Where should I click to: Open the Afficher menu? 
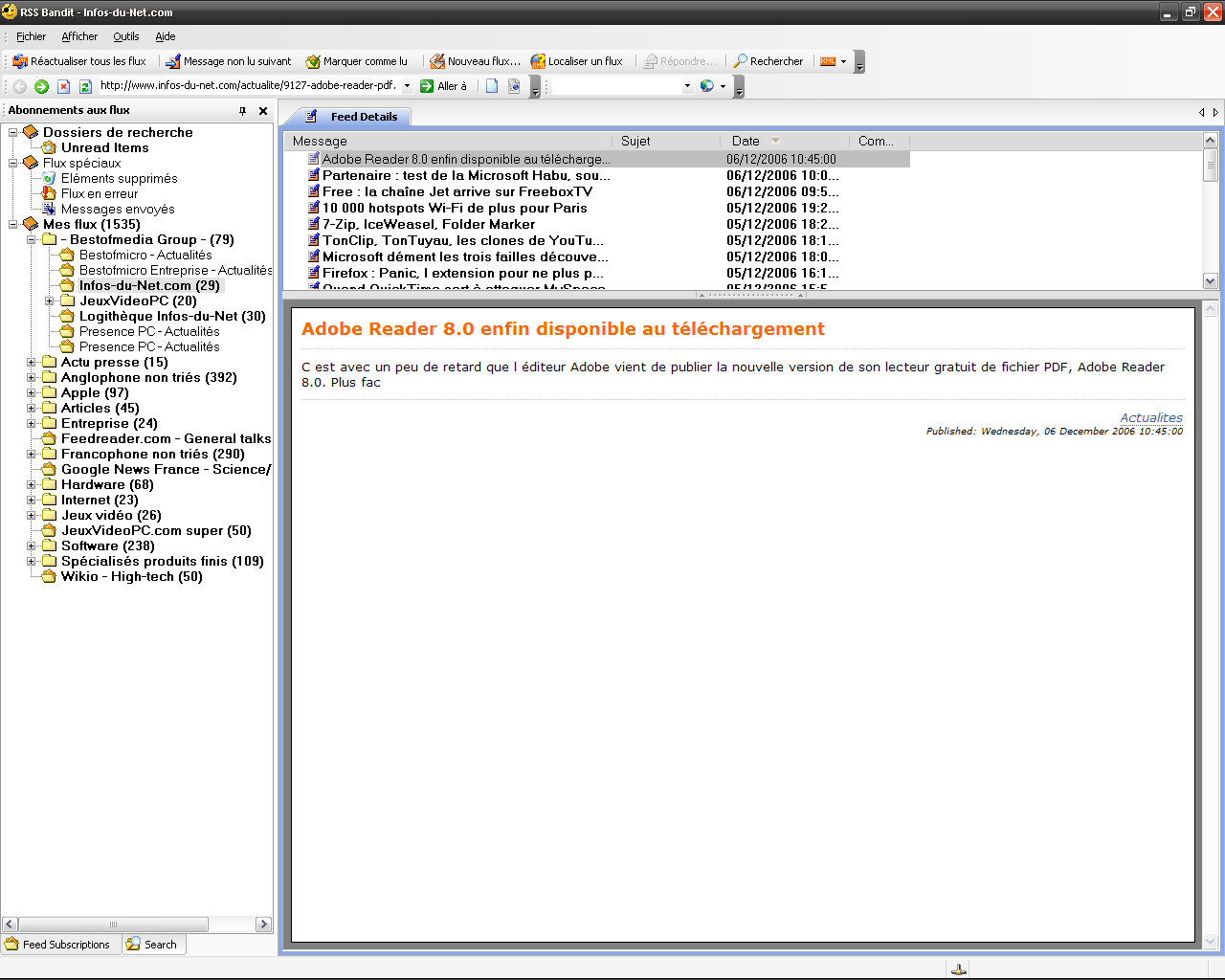tap(79, 36)
